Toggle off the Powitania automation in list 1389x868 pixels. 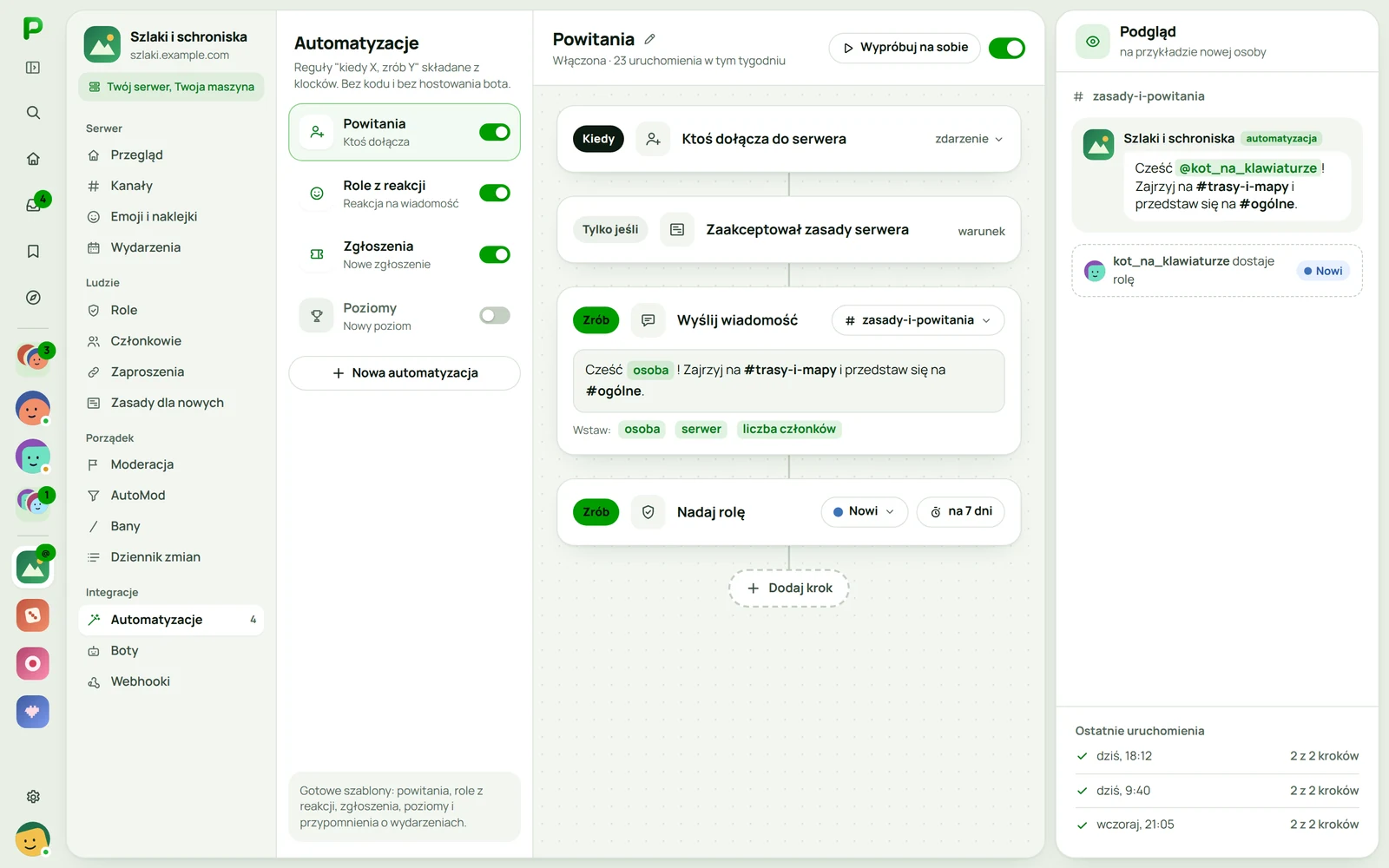[495, 132]
